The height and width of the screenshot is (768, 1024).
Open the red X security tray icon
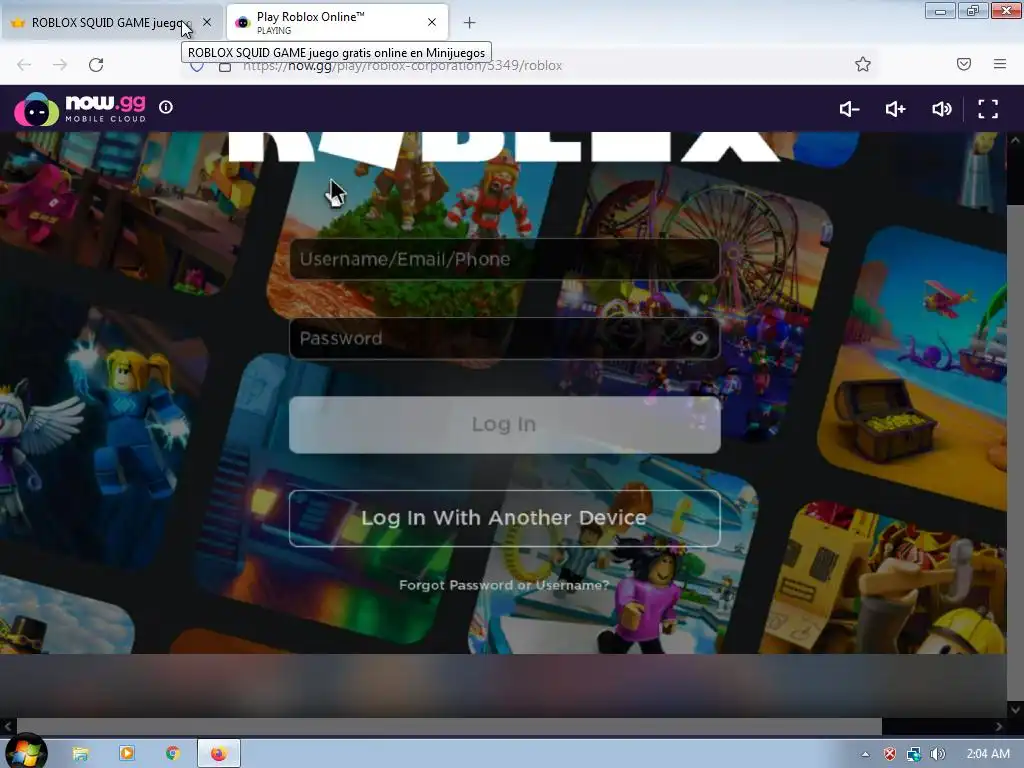coord(889,754)
